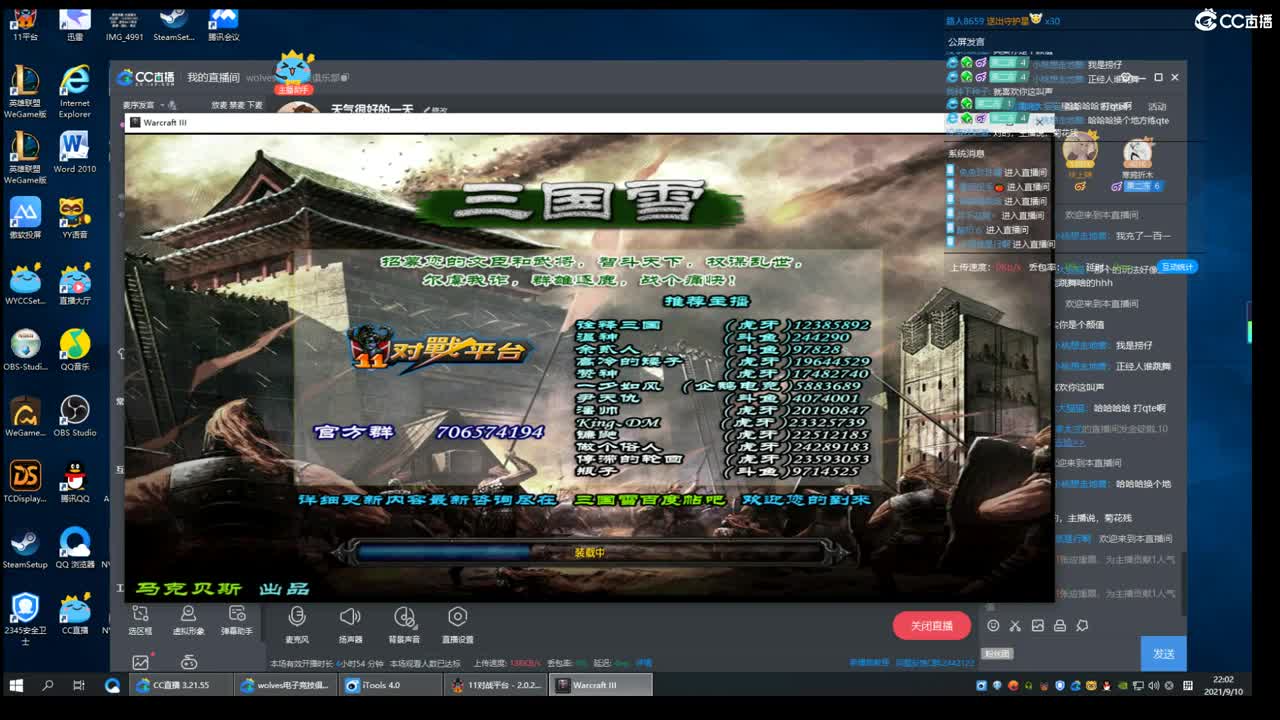Click the 系统消息 header in chat panel
The width and height of the screenshot is (1280, 720).
[x=966, y=154]
